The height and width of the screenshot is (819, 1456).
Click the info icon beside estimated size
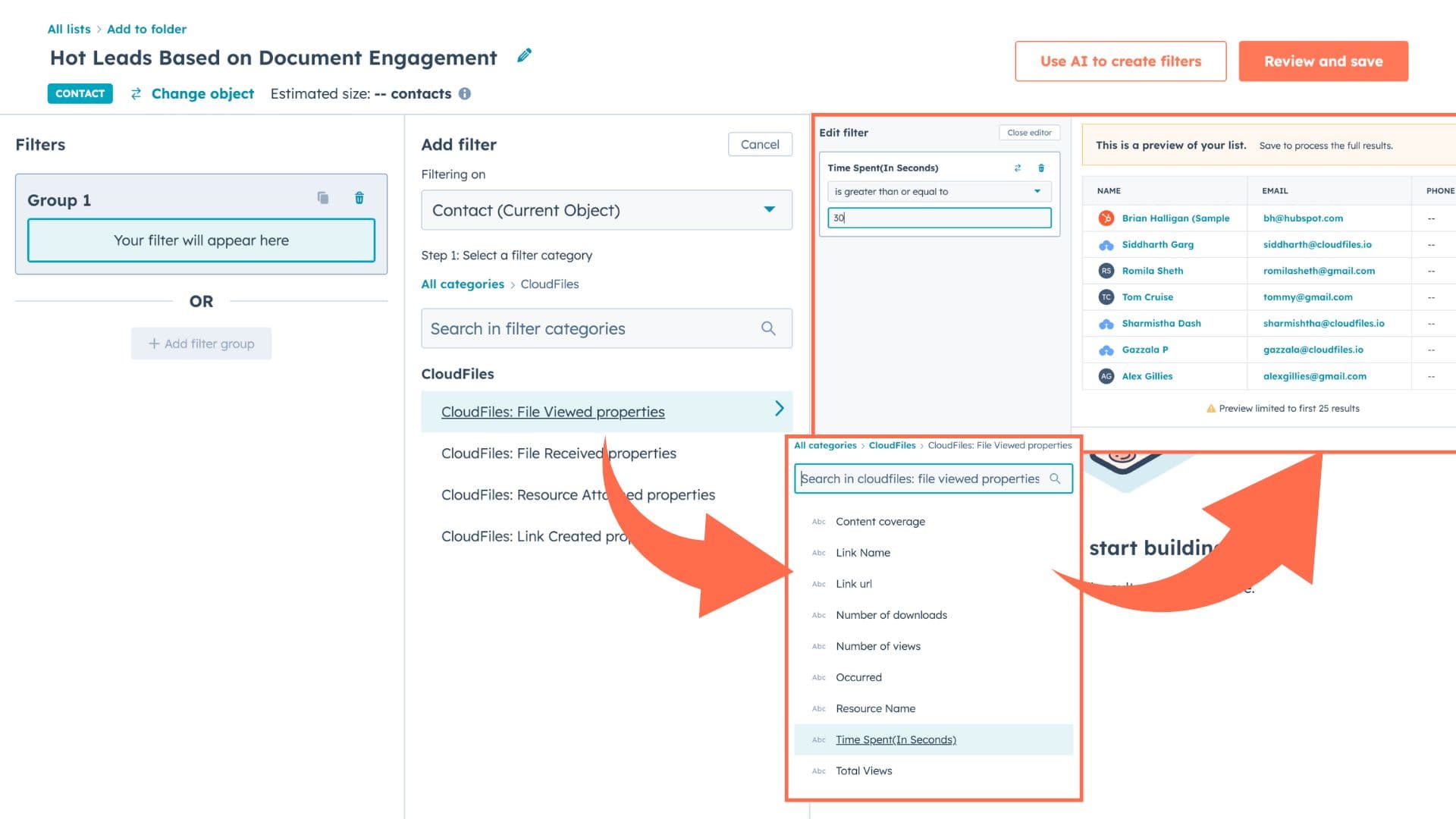465,93
